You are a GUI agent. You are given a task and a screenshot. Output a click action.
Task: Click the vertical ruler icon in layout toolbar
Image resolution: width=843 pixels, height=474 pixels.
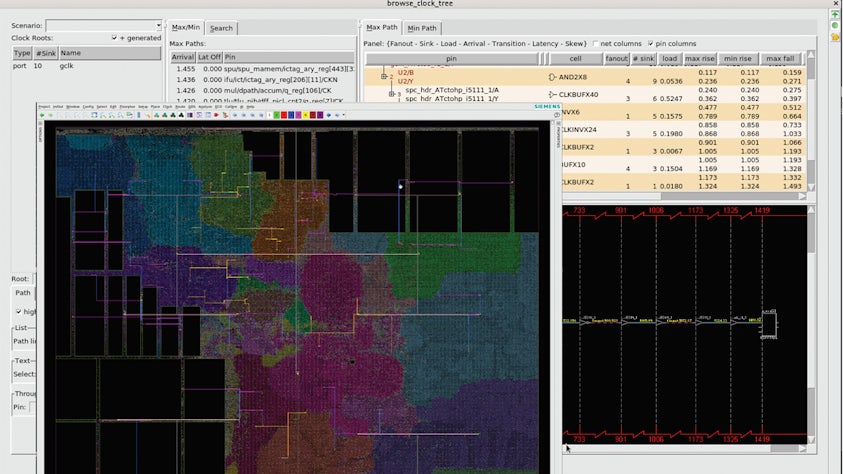click(x=139, y=115)
